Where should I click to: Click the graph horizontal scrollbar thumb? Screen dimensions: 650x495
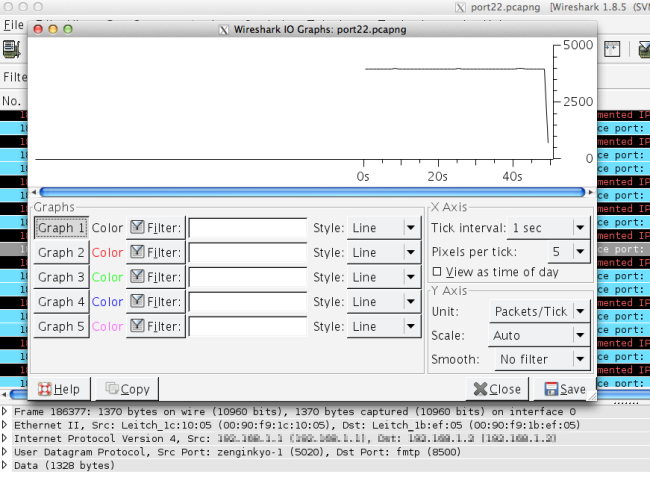click(312, 192)
